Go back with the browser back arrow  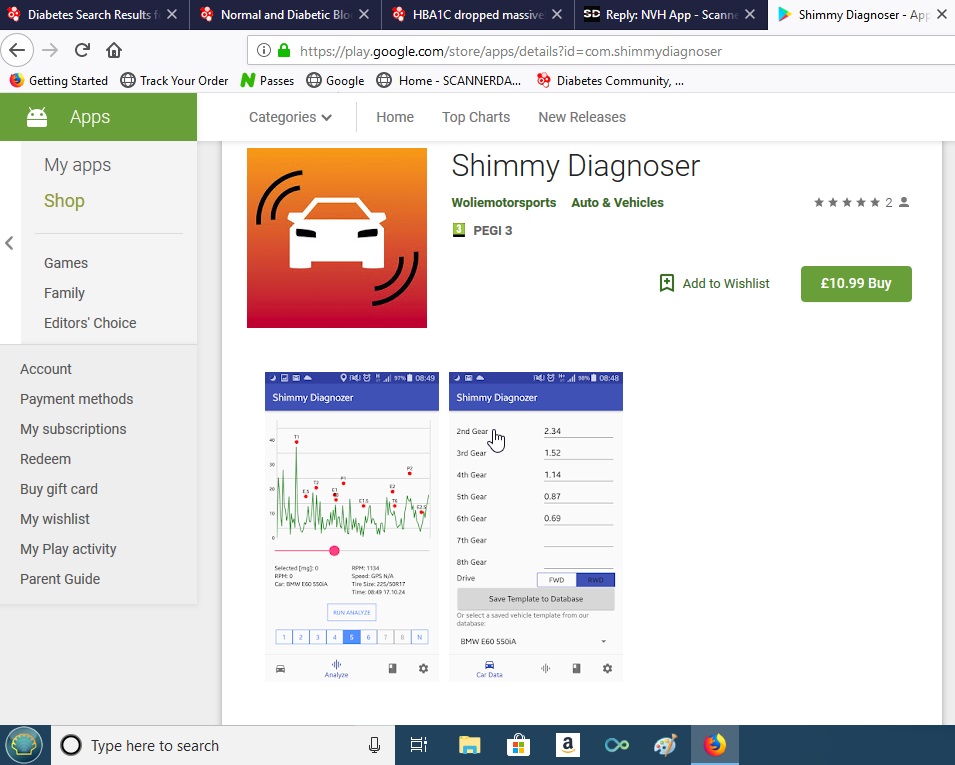point(19,50)
